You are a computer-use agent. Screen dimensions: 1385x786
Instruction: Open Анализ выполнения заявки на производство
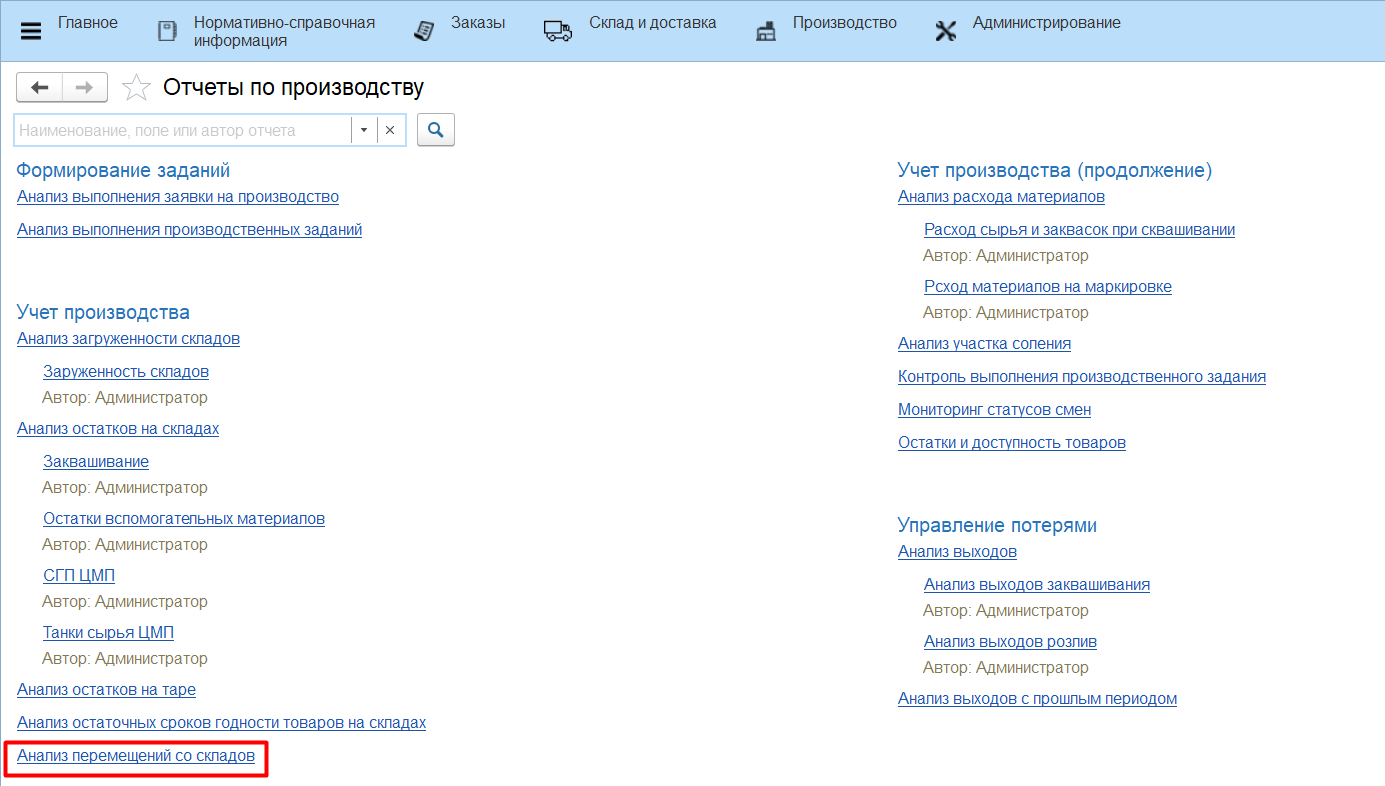click(x=178, y=197)
